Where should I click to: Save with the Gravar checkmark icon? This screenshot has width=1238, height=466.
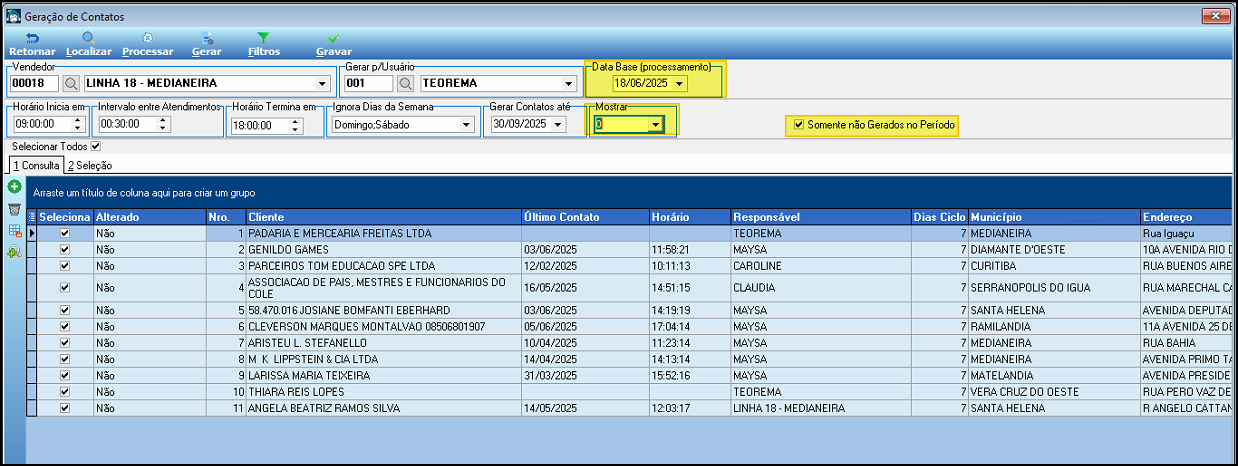(x=333, y=38)
